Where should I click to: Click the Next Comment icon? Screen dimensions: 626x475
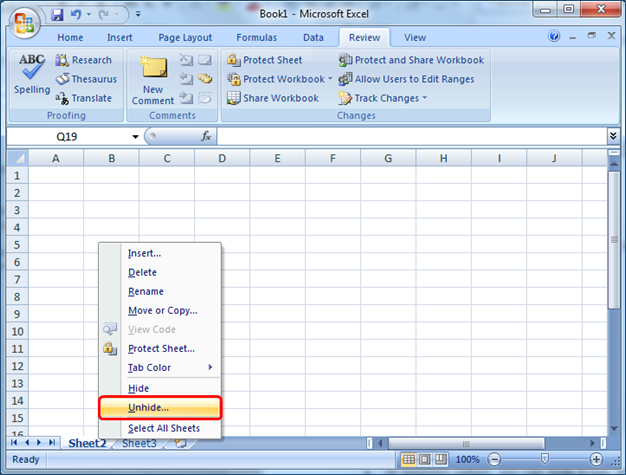pyautogui.click(x=186, y=98)
